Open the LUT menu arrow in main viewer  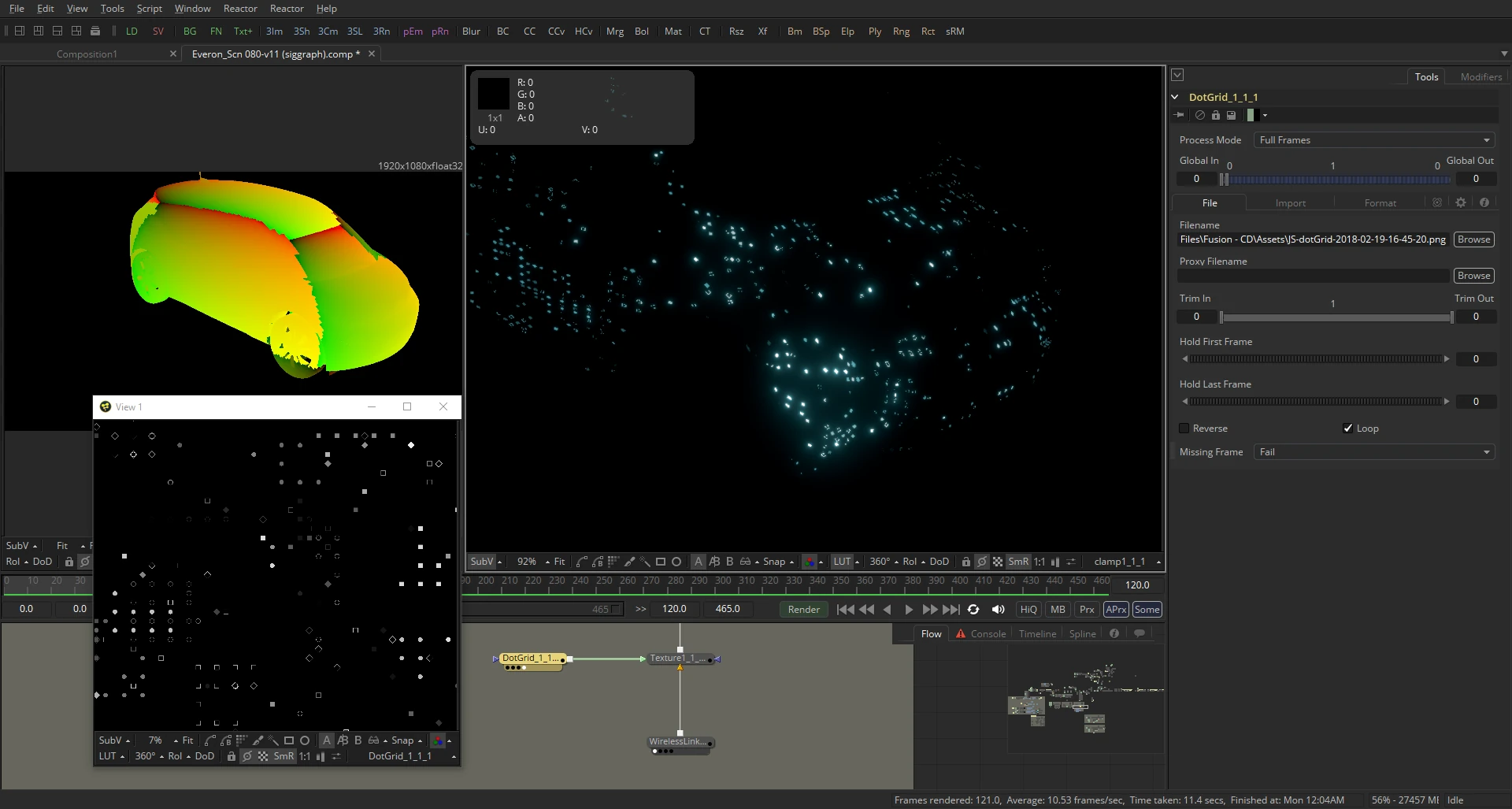[857, 562]
